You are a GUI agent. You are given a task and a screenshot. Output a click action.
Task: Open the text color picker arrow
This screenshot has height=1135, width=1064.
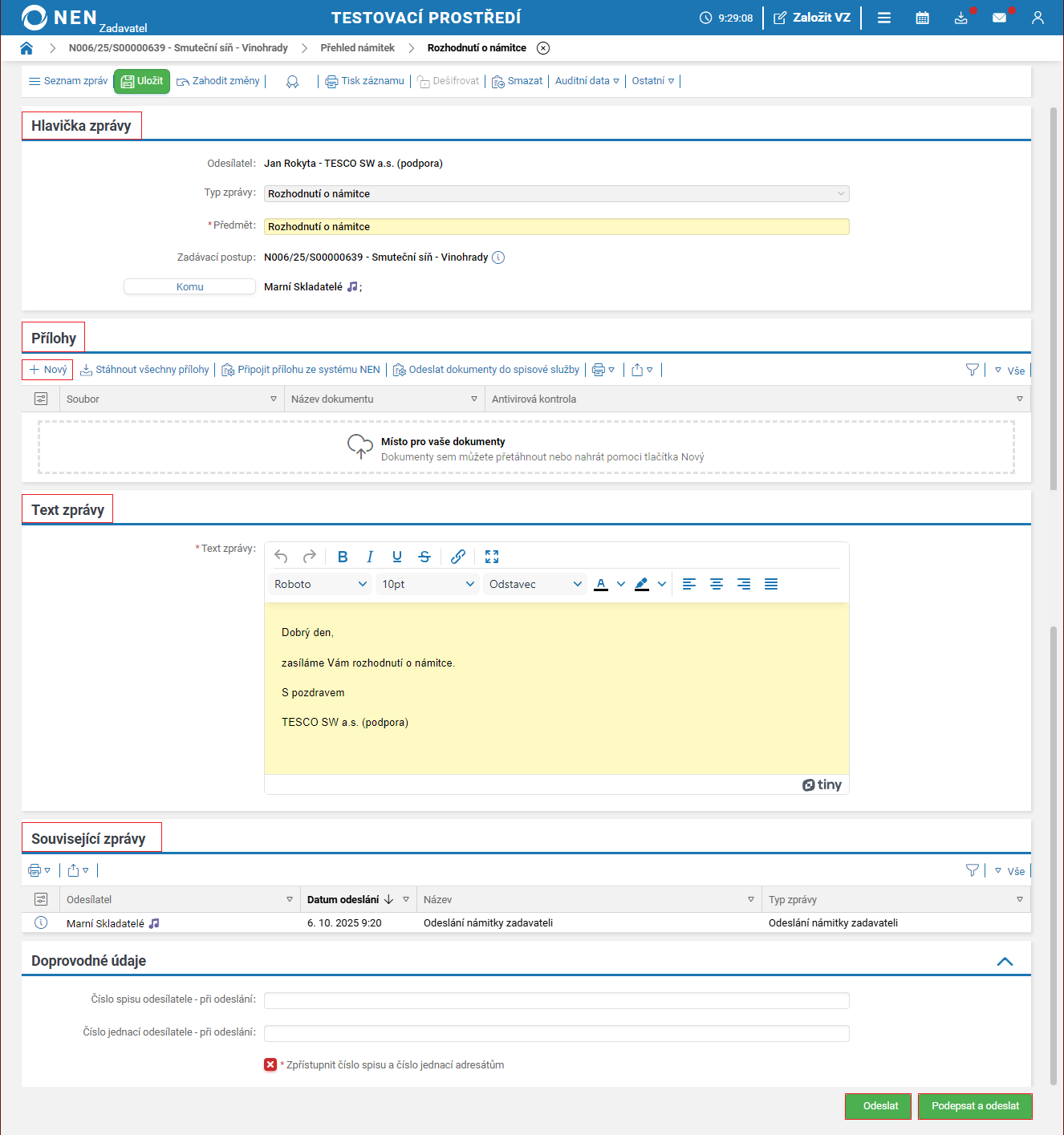click(x=621, y=584)
